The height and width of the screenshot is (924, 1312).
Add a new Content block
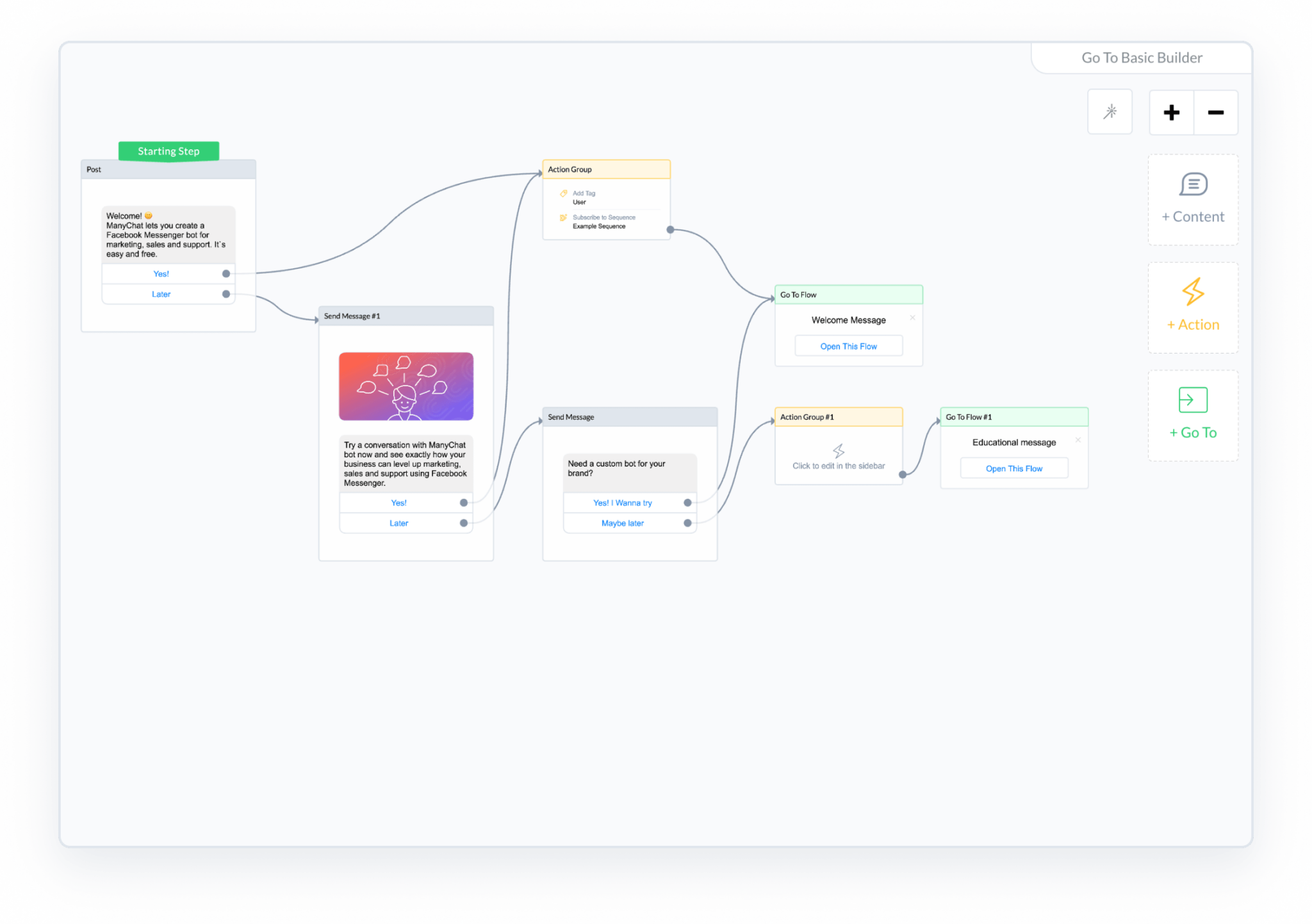[x=1192, y=199]
